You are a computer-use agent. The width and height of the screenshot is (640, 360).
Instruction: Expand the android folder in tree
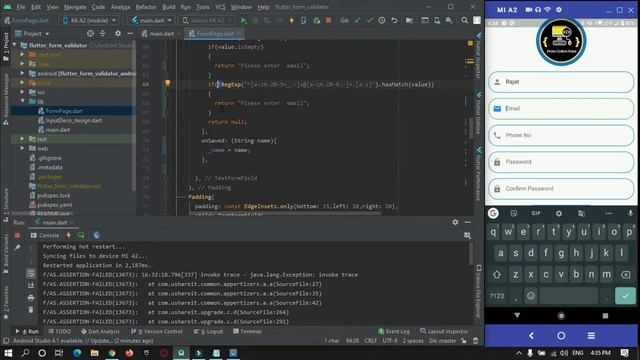point(22,73)
